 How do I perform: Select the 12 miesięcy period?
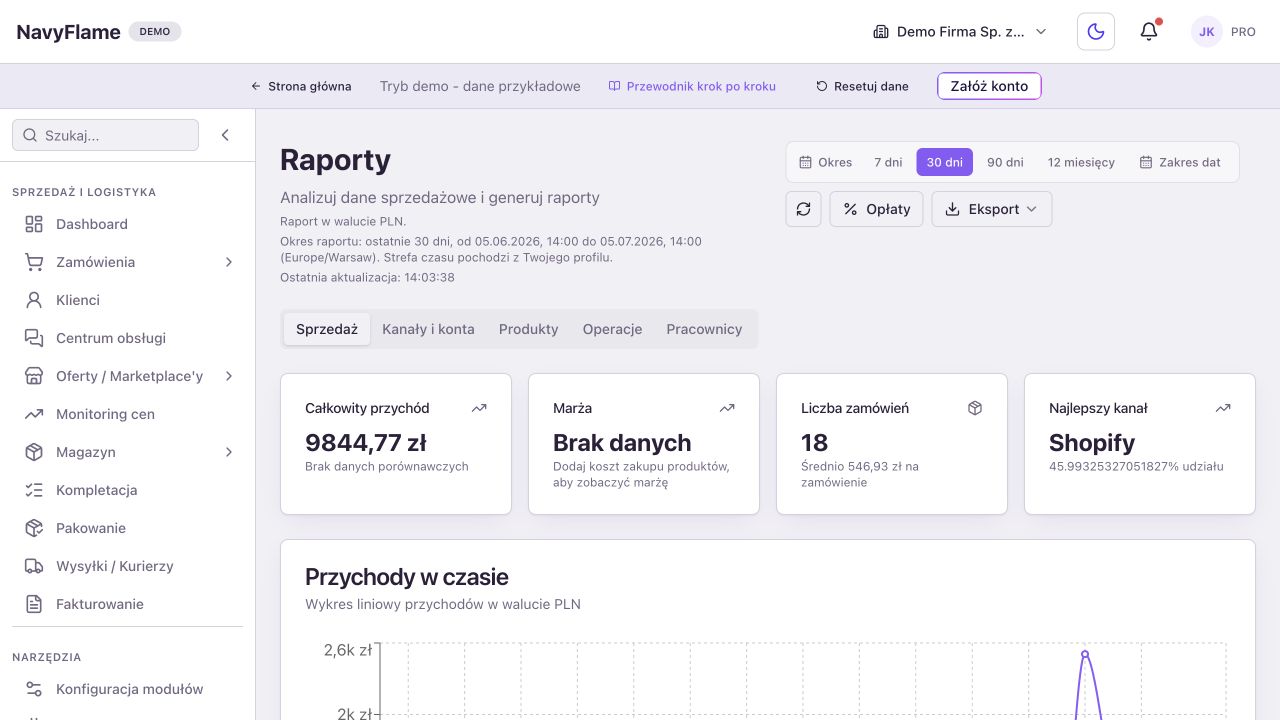click(x=1081, y=162)
